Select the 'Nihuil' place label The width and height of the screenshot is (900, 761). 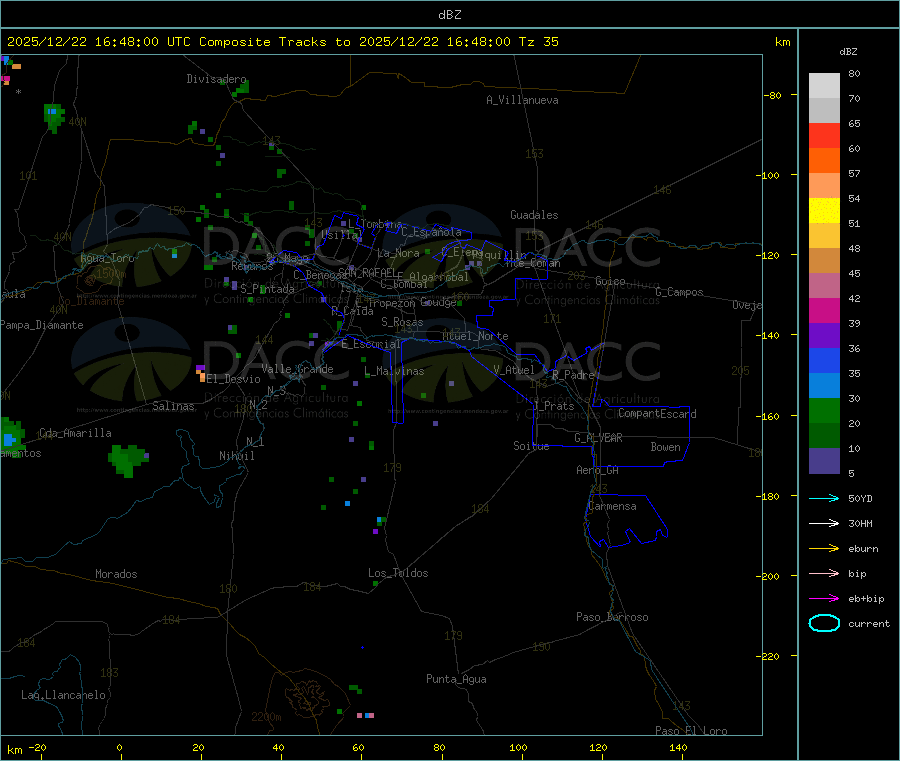(x=236, y=456)
